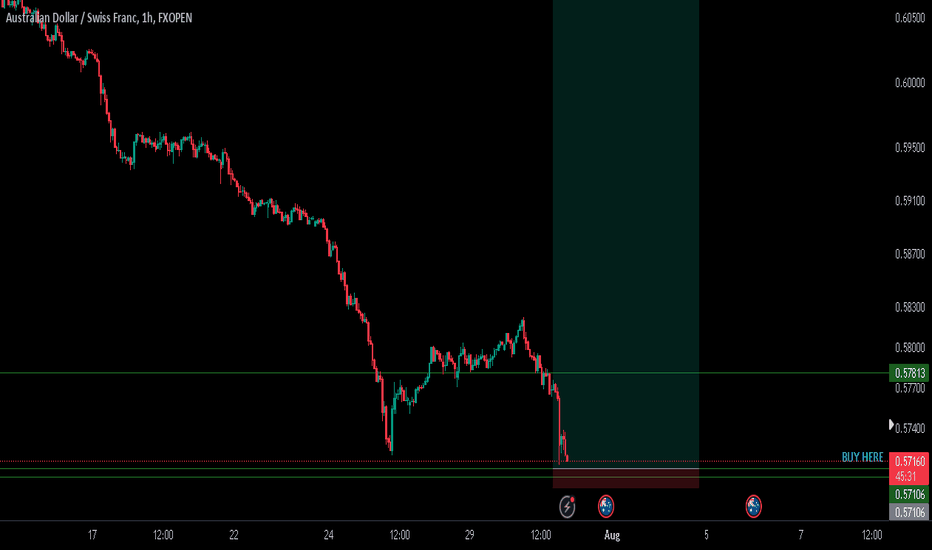
Task: Click the 45:31 candle countdown
Action: click(x=906, y=477)
